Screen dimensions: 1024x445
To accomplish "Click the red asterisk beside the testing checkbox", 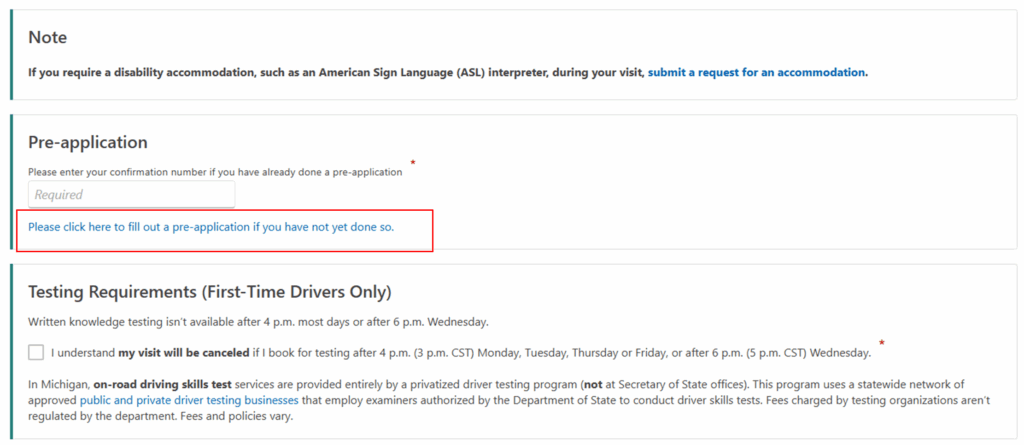I will pyautogui.click(x=881, y=343).
